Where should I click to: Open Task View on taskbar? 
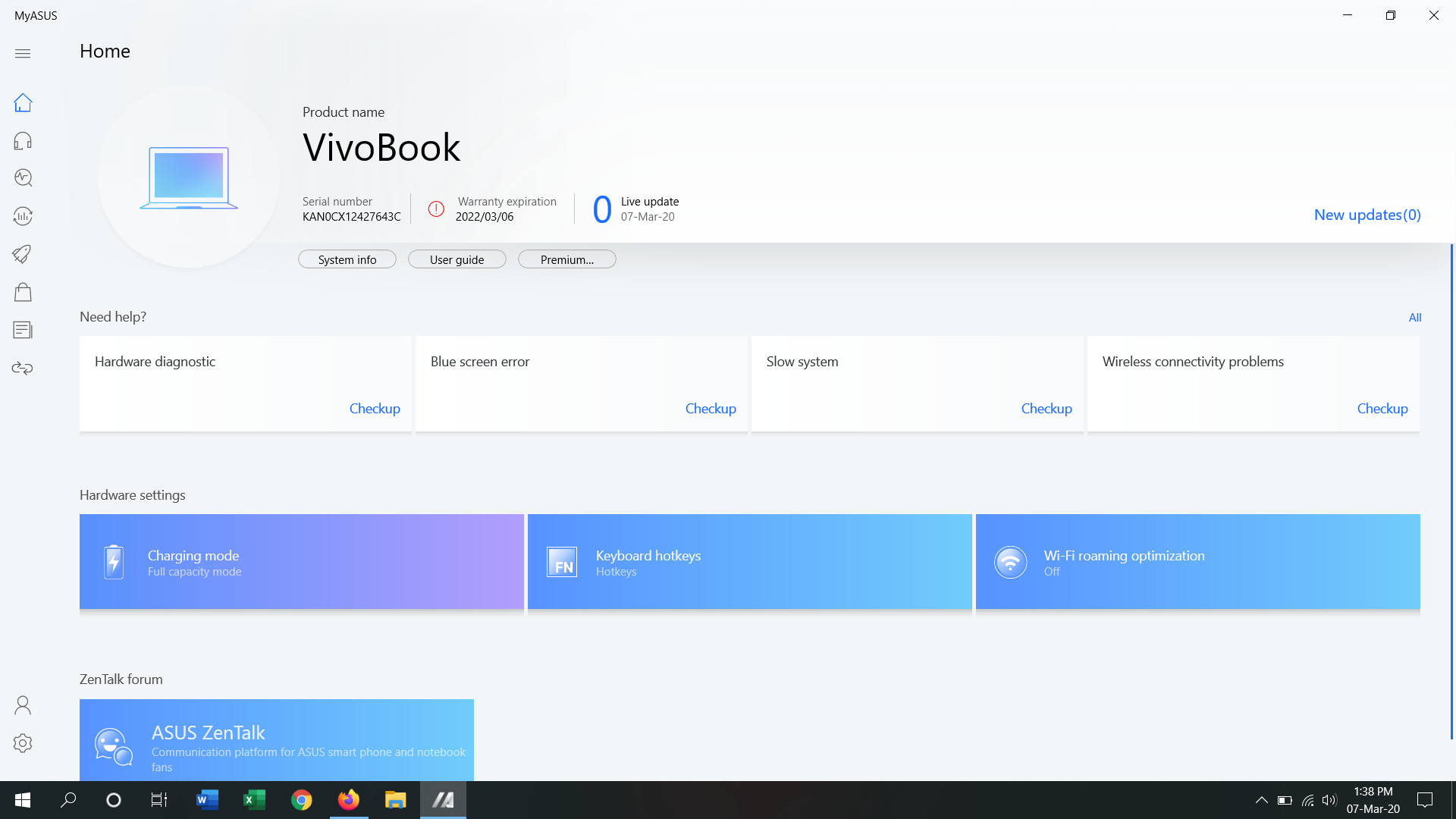159,800
